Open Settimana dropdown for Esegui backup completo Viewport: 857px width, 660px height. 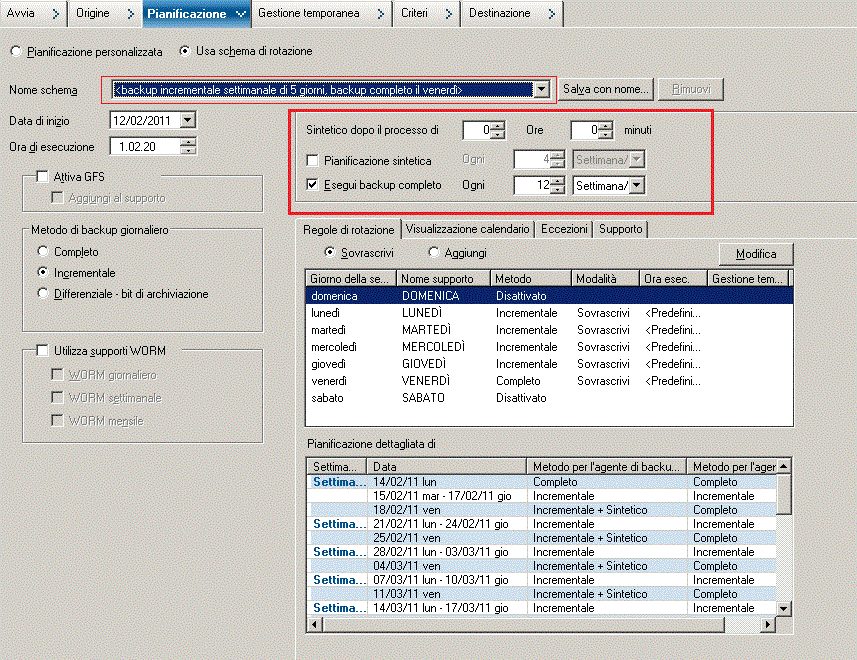point(635,185)
